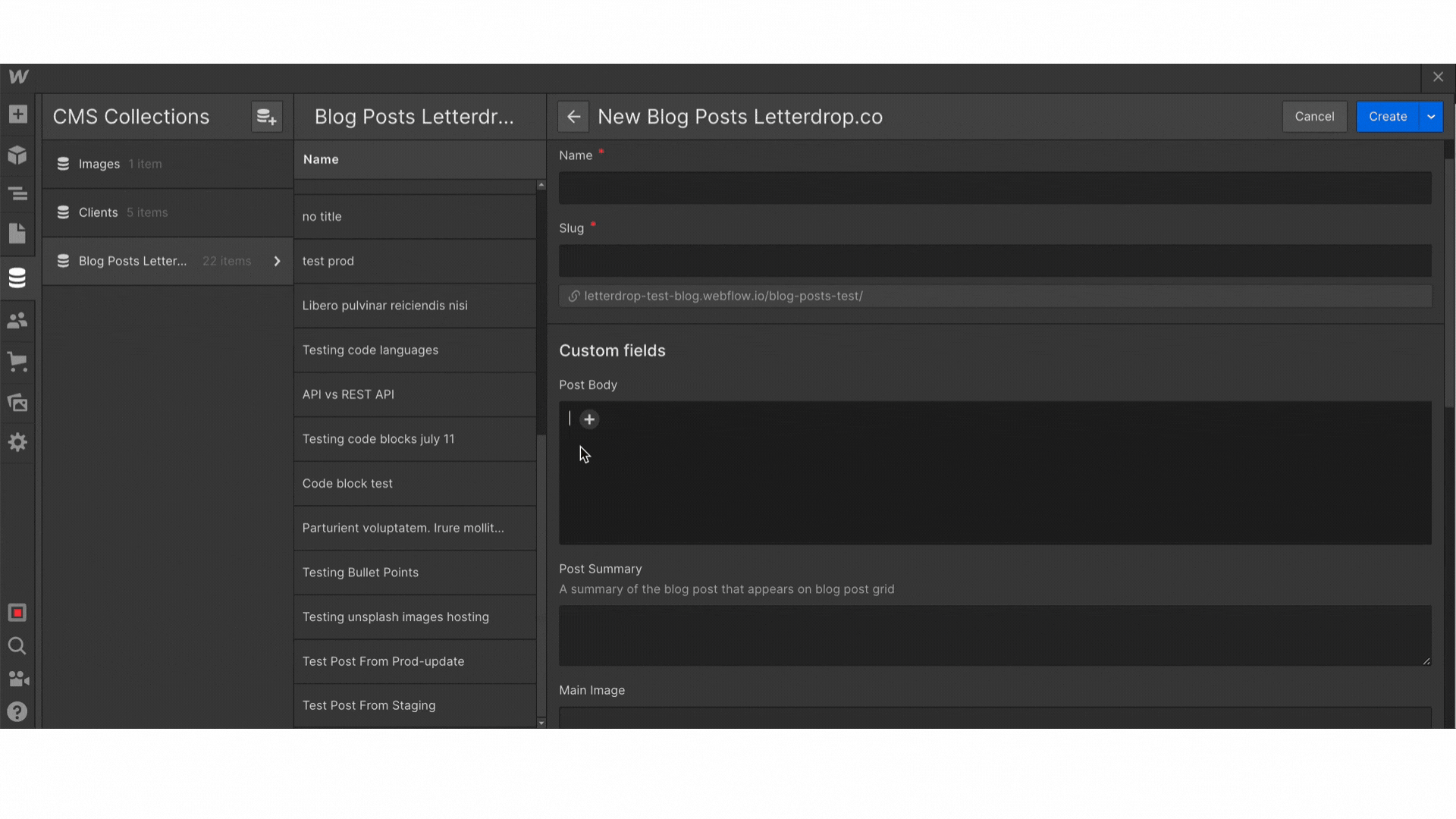Open the search magnifier icon
Viewport: 1456px width, 819px height.
17,646
